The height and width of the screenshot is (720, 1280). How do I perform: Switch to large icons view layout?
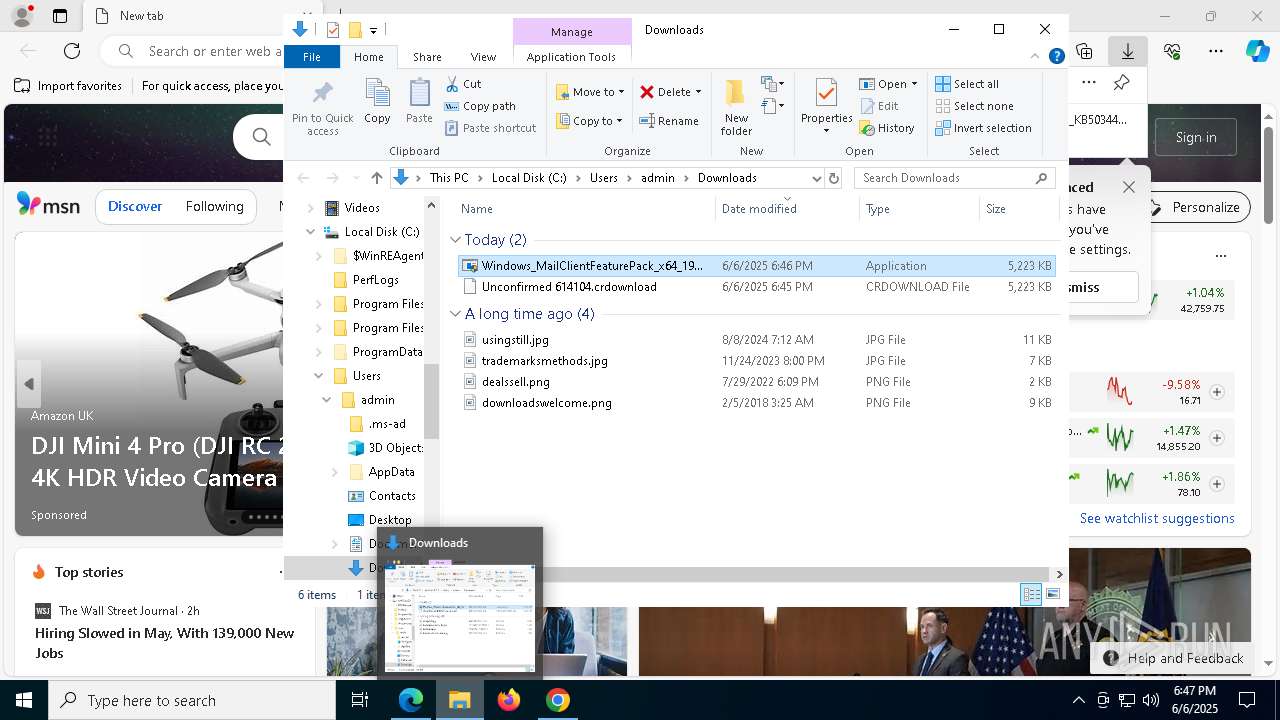click(x=1052, y=595)
